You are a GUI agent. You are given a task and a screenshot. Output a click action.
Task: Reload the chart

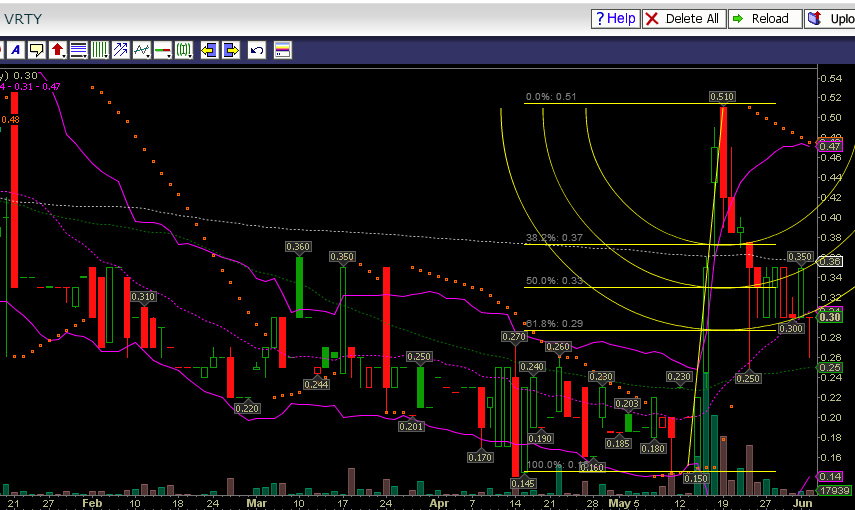pos(765,19)
